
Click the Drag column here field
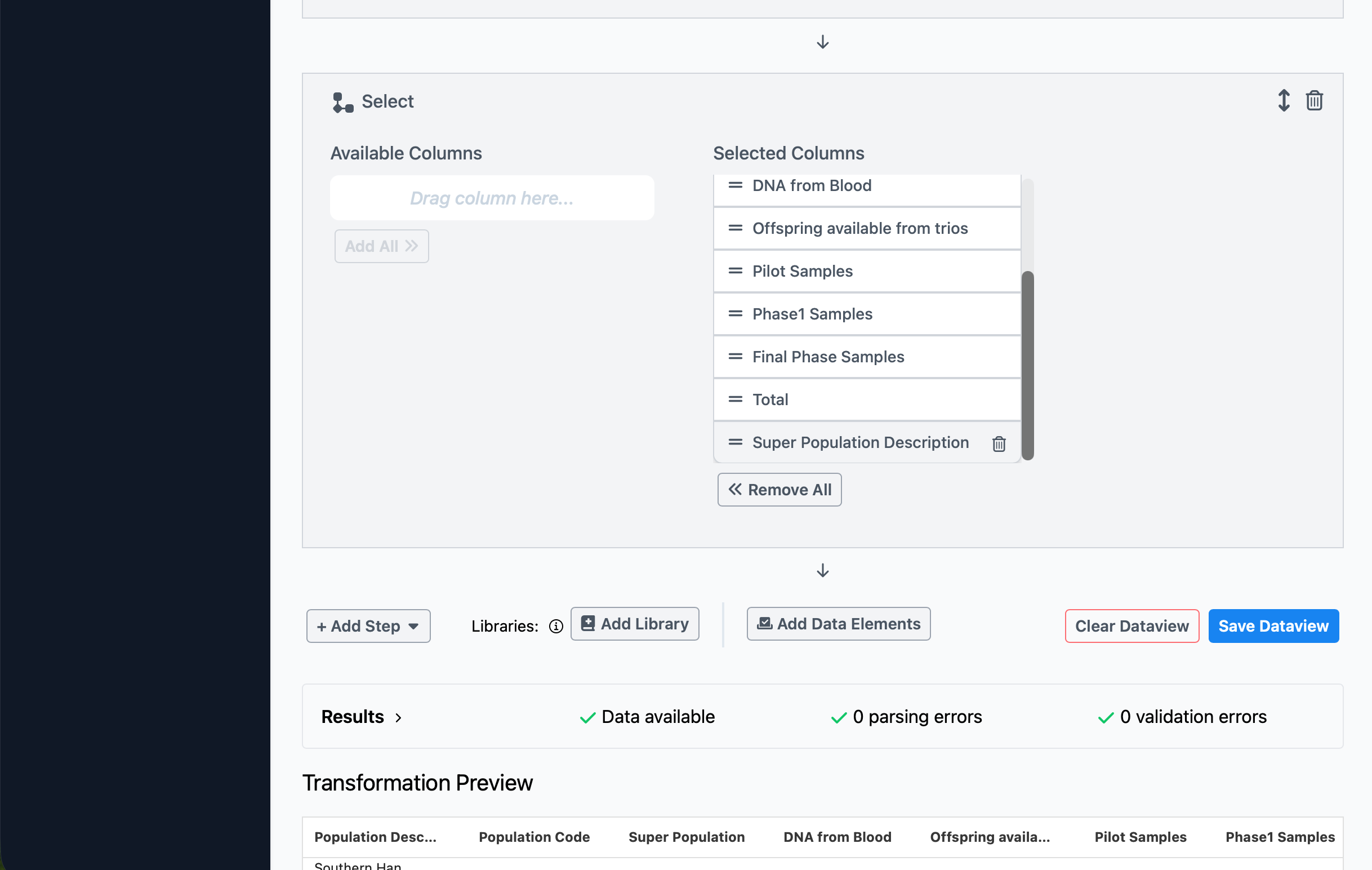[x=492, y=198]
